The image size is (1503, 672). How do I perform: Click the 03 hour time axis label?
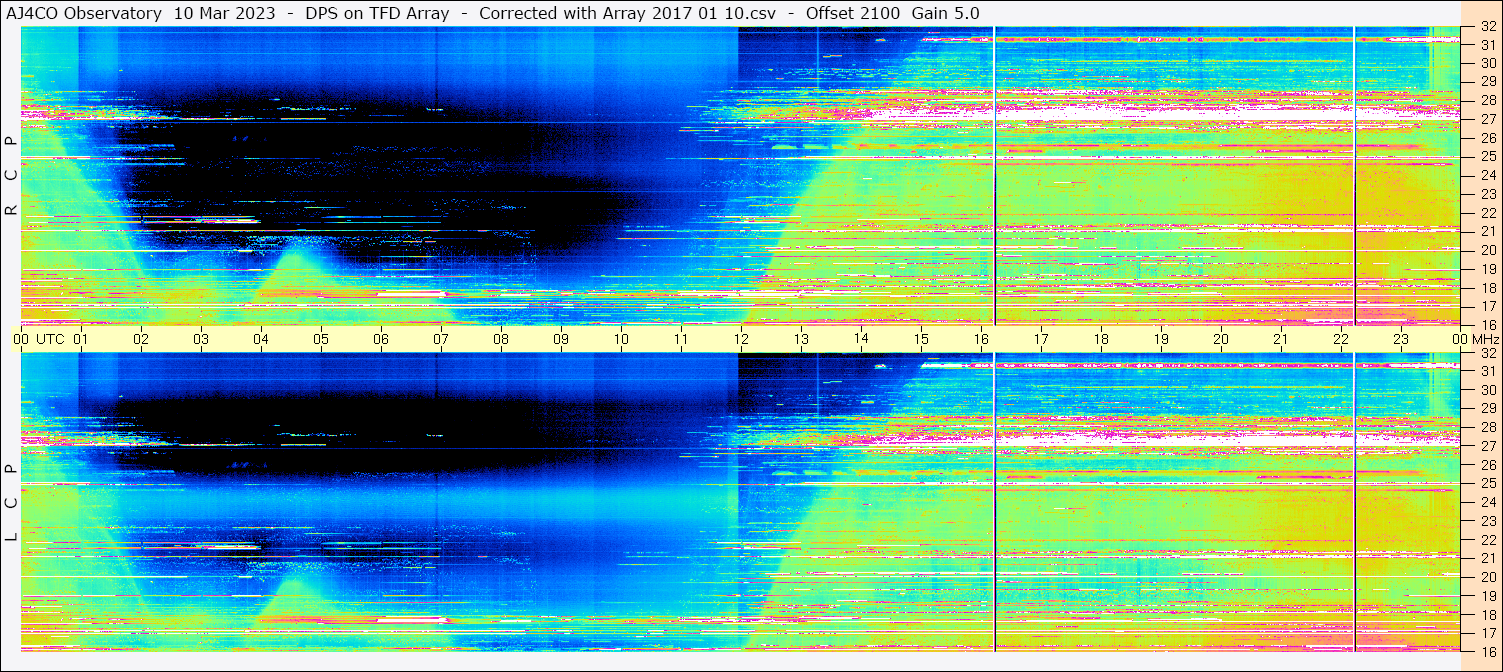[201, 339]
